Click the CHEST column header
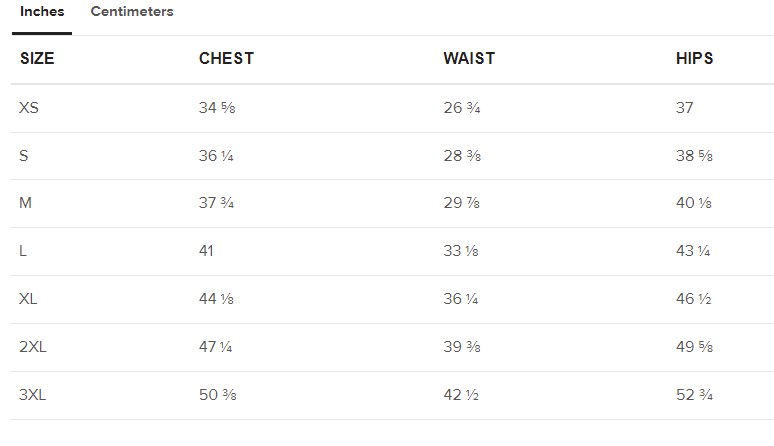Image resolution: width=774 pixels, height=446 pixels. [x=226, y=59]
